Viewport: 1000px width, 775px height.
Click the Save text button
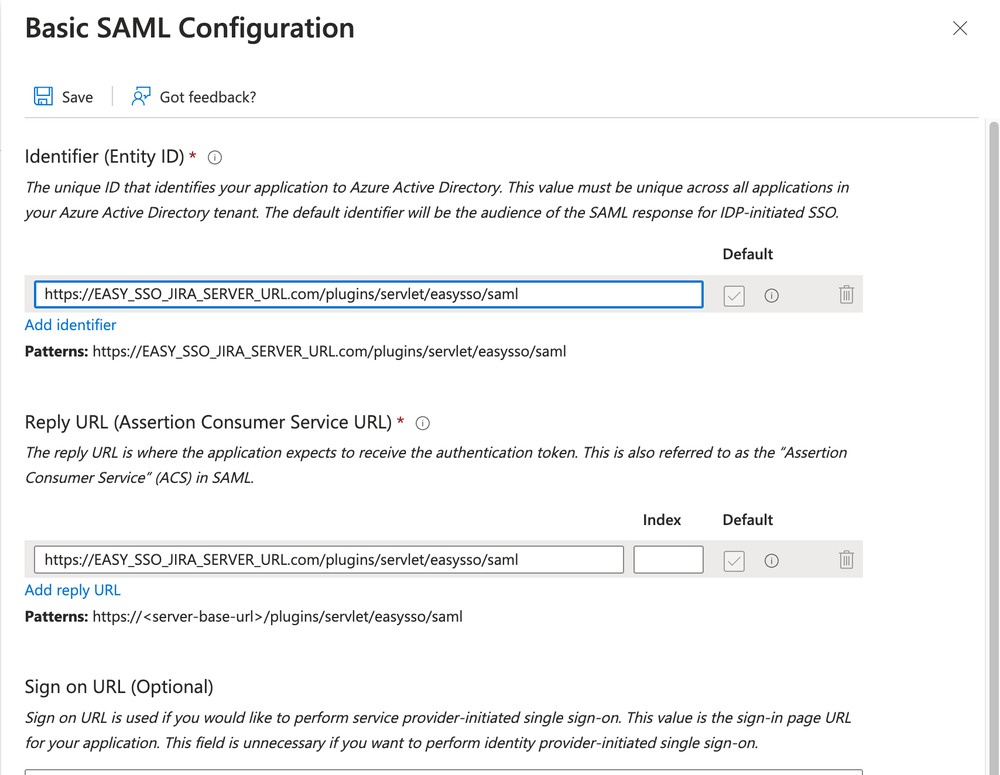point(77,97)
